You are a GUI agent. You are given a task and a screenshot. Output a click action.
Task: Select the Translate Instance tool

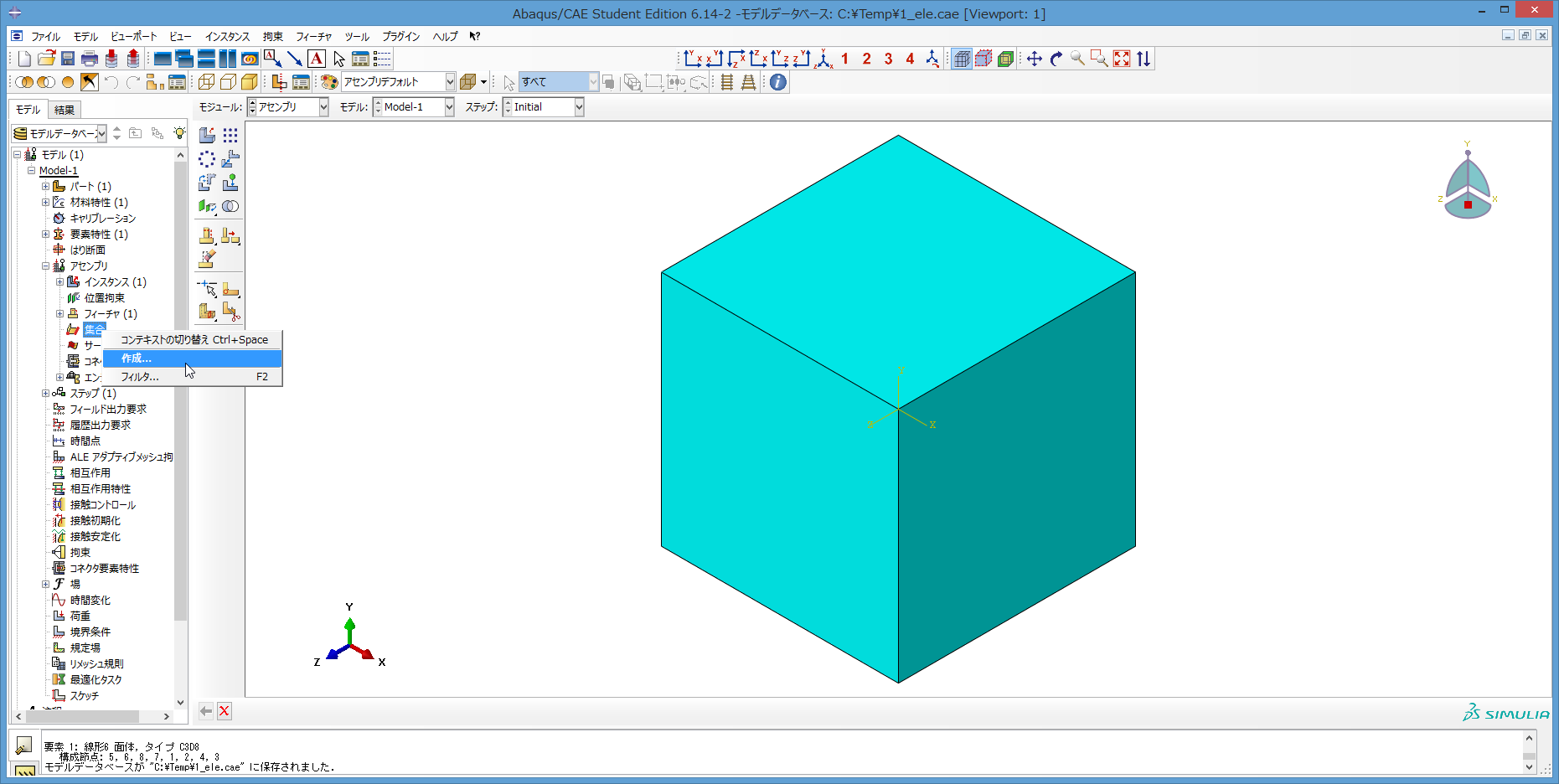point(230,158)
